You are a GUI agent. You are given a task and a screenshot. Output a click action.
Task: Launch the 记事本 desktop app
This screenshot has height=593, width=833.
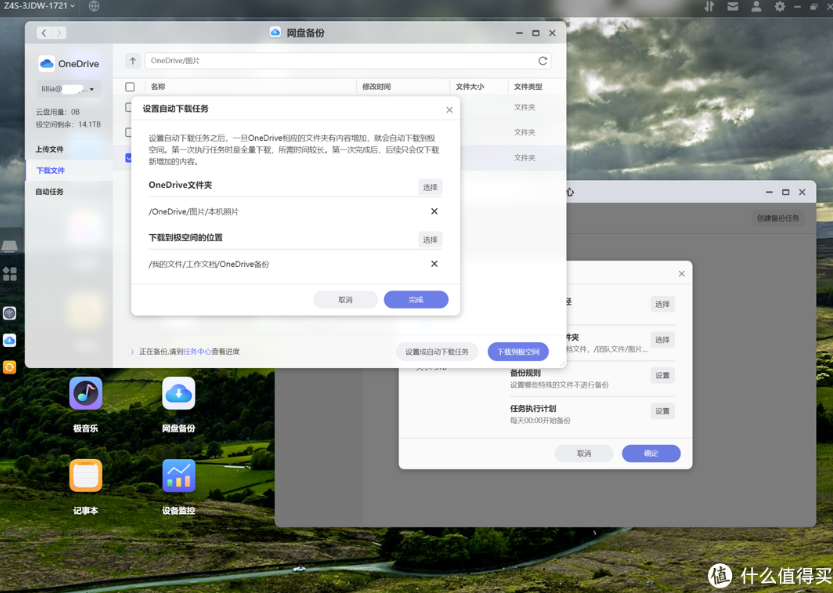(x=86, y=476)
